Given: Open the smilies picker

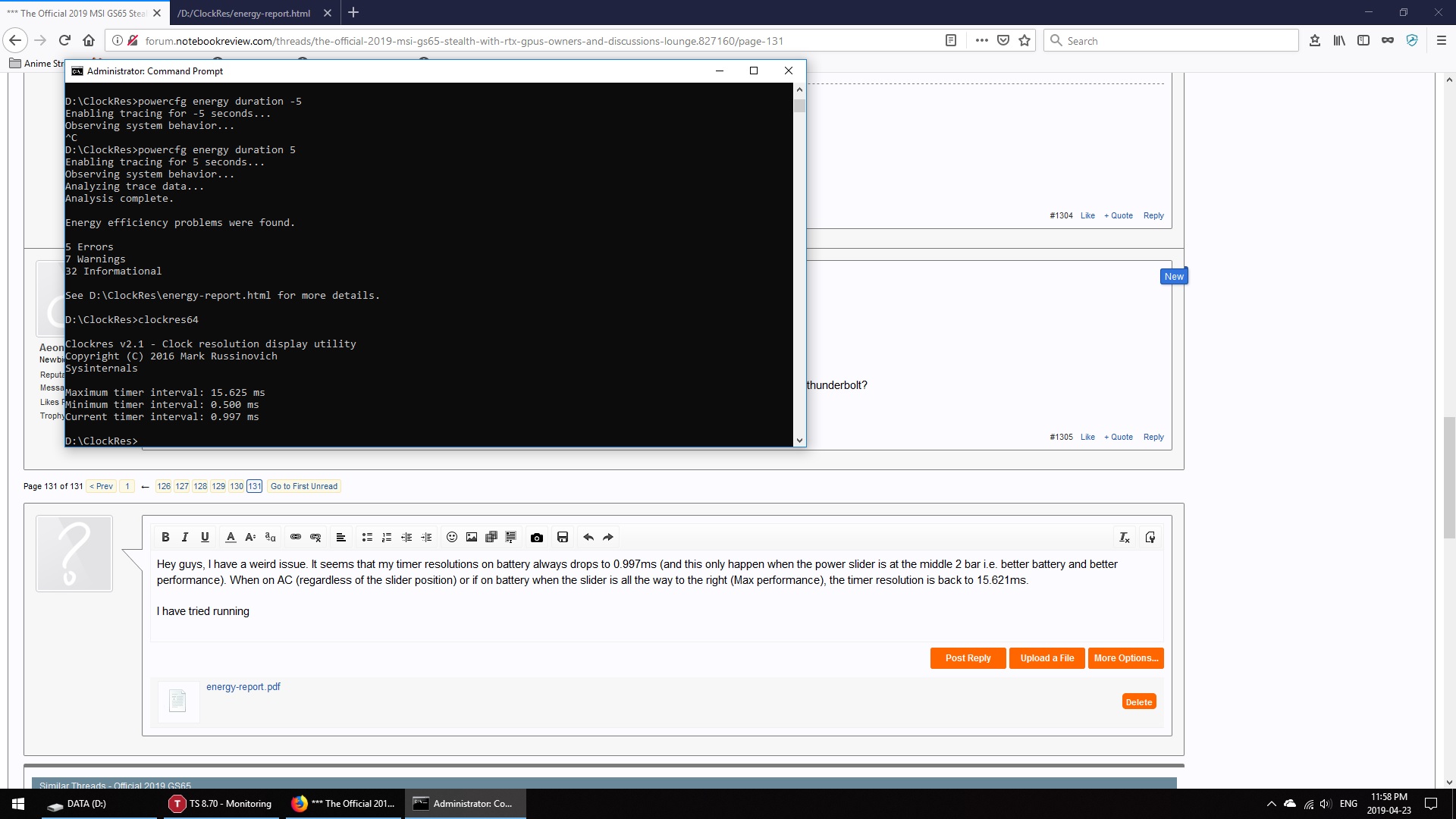Looking at the screenshot, I should click(x=452, y=537).
